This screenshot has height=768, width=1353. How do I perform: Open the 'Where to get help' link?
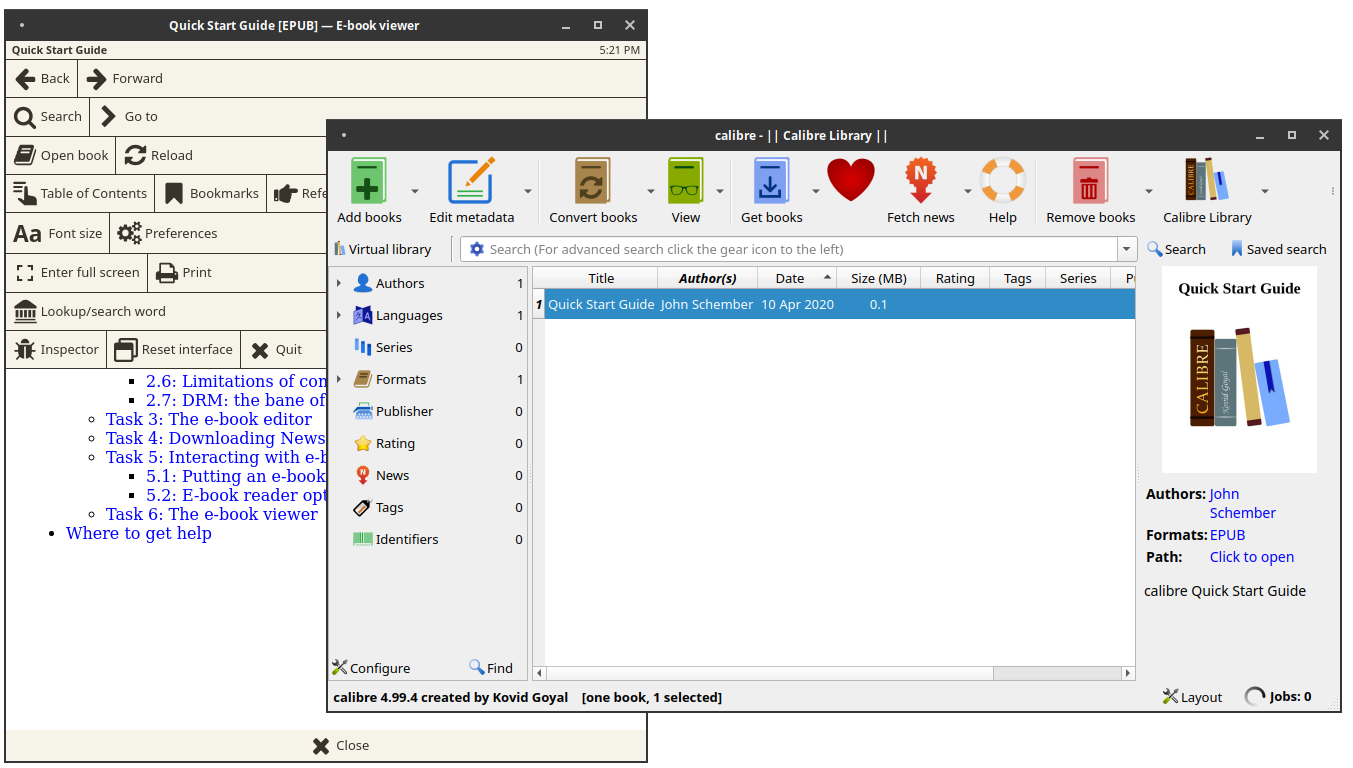138,533
